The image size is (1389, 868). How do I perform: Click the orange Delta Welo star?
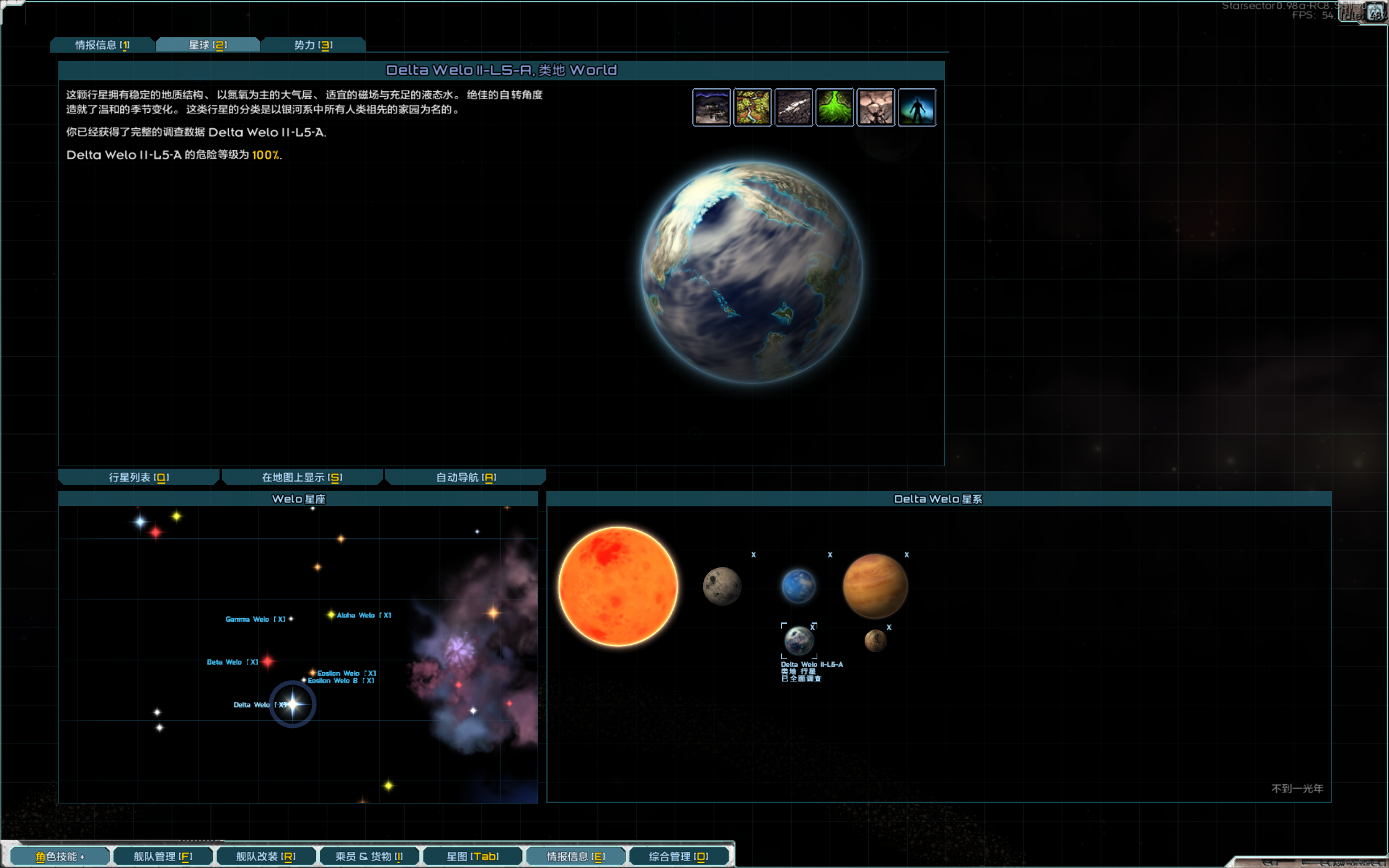(618, 587)
